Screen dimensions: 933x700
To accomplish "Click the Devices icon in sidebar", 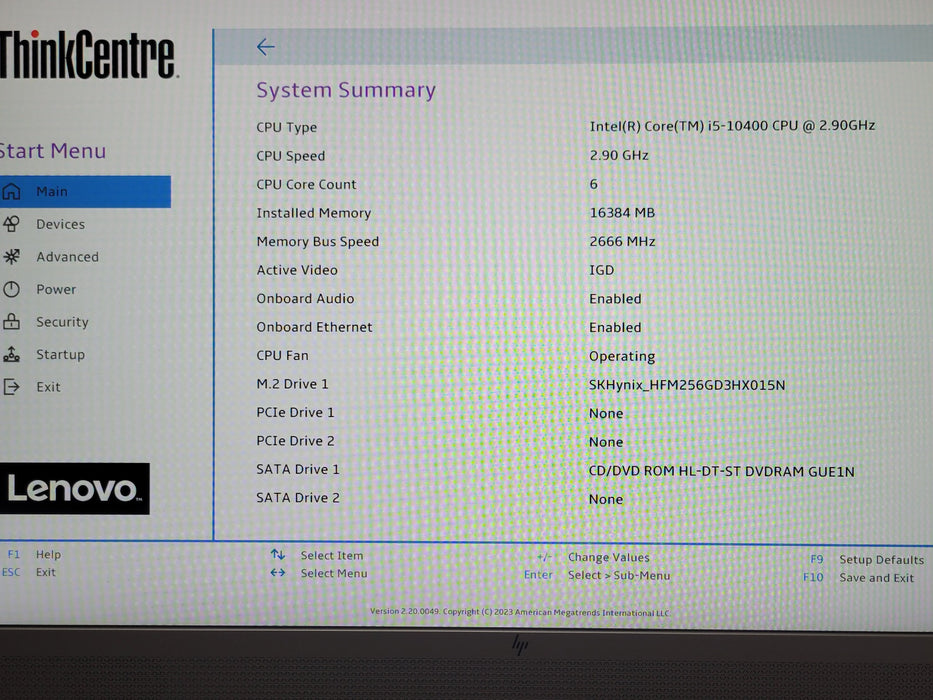I will coord(11,224).
